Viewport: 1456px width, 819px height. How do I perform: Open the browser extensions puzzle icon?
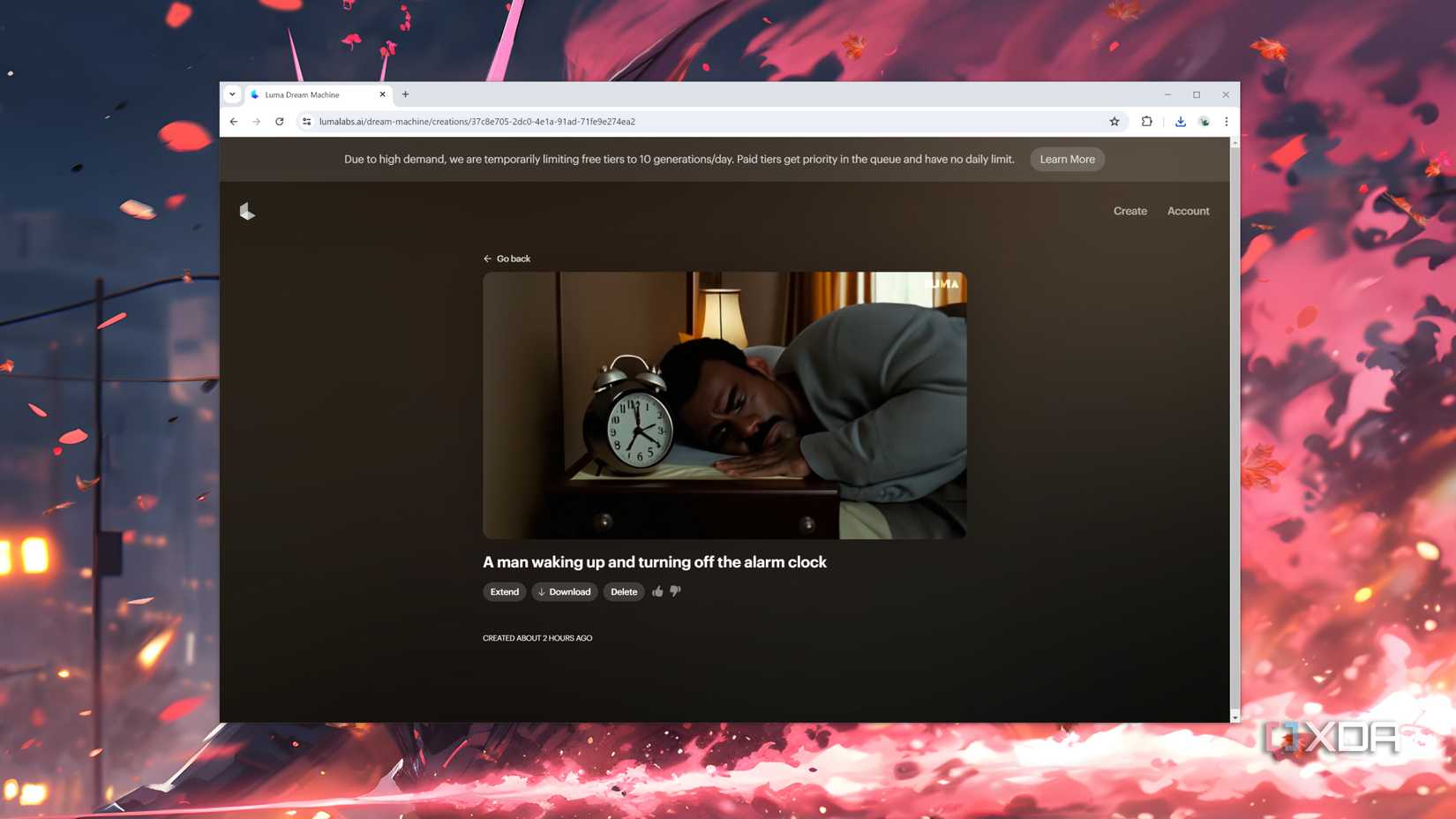click(1146, 122)
